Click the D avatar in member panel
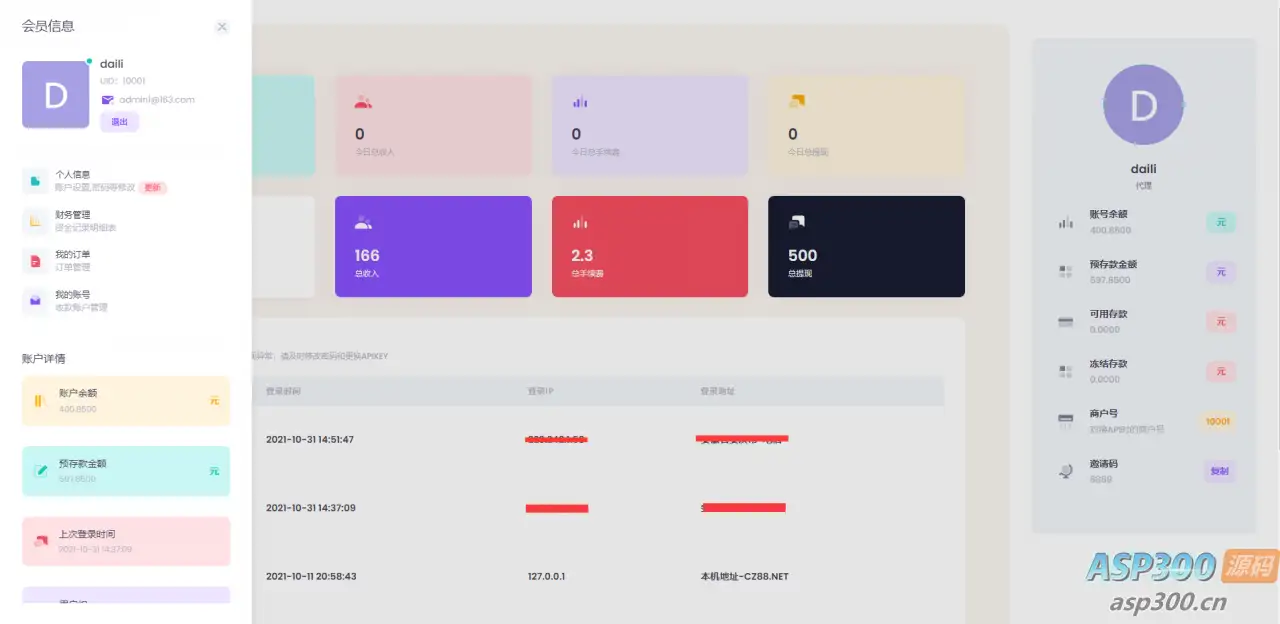Screen dimensions: 1280x624 (56, 95)
